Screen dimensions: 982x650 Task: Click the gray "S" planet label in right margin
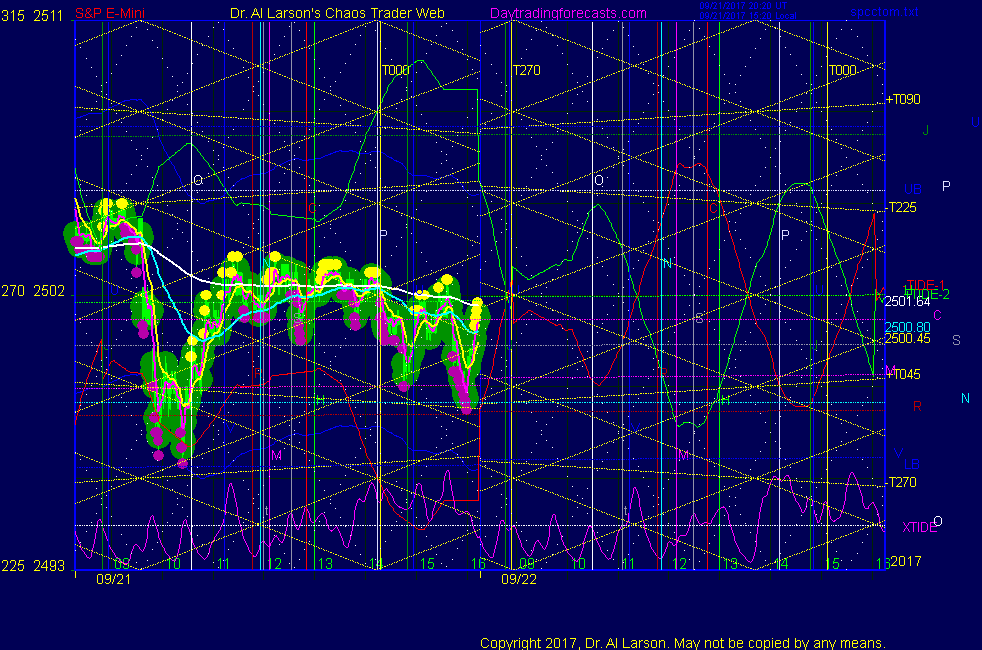(956, 340)
